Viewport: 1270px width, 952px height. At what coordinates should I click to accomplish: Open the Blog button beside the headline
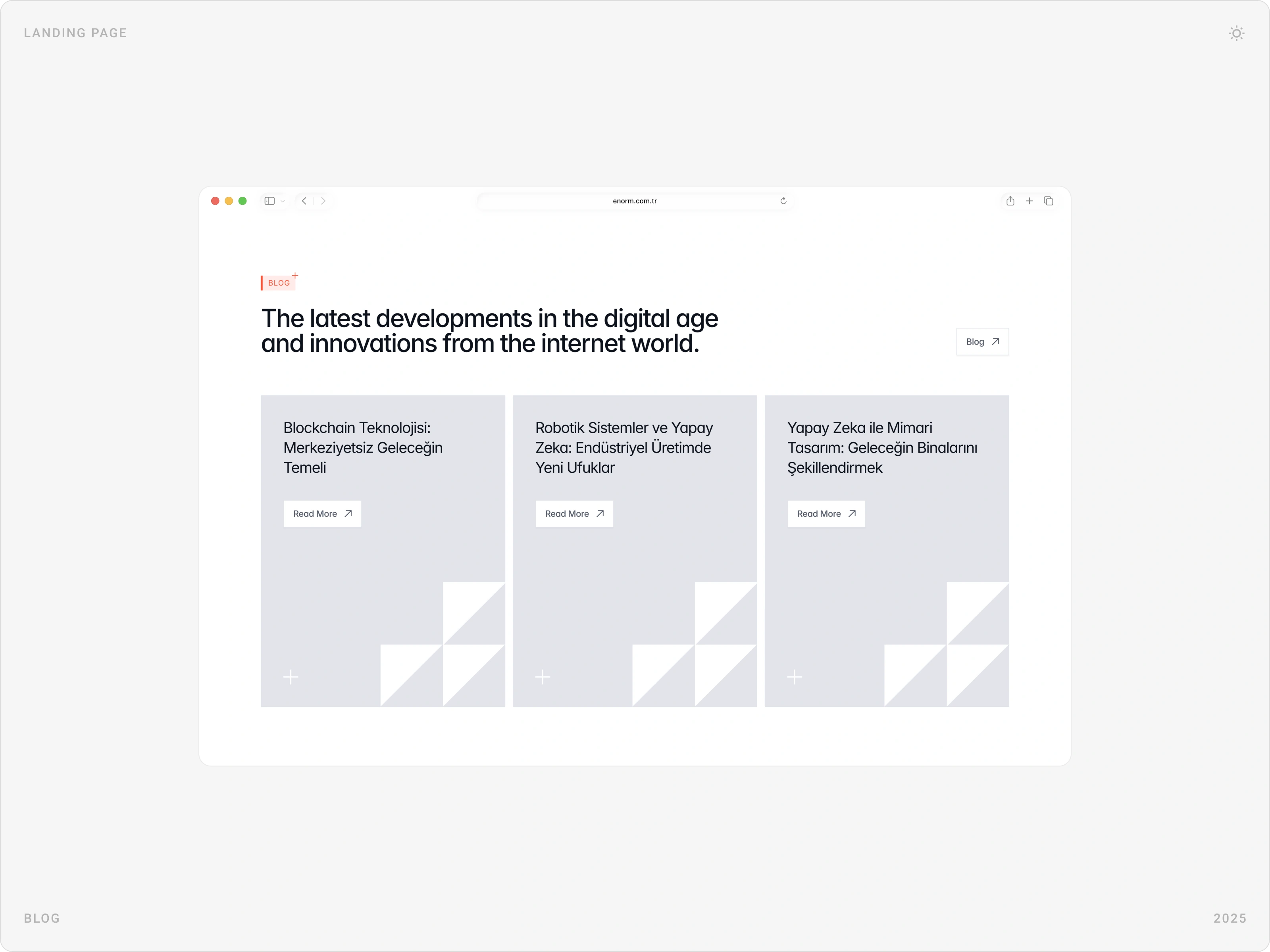(x=982, y=342)
